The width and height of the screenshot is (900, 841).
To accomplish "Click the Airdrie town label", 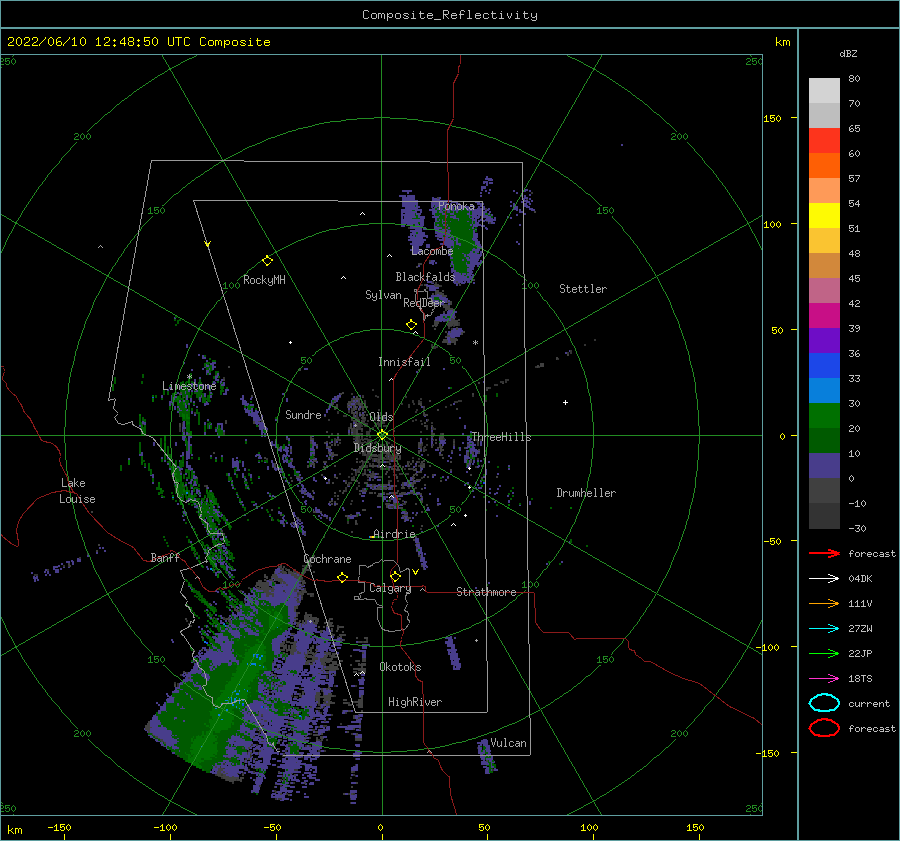I will click(394, 534).
